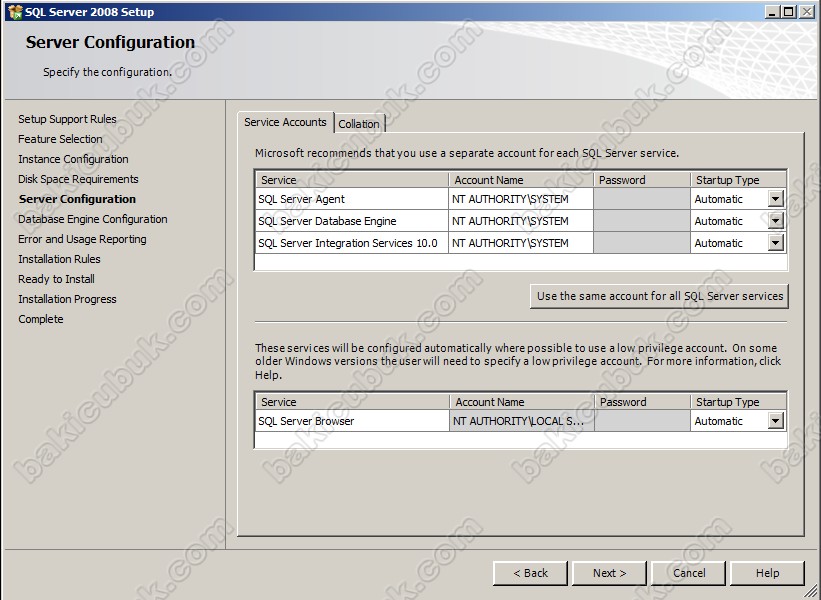Click Service column header in lower table
This screenshot has width=821, height=600.
point(352,402)
